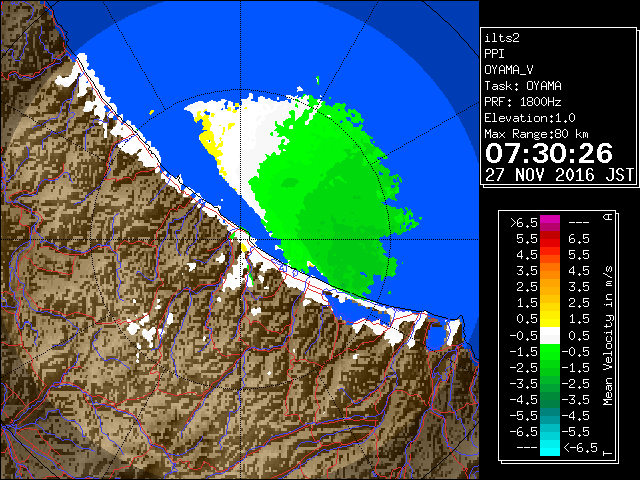Image resolution: width=640 pixels, height=480 pixels.
Task: Click the 'OYAMA_V' product name
Action: tap(509, 70)
